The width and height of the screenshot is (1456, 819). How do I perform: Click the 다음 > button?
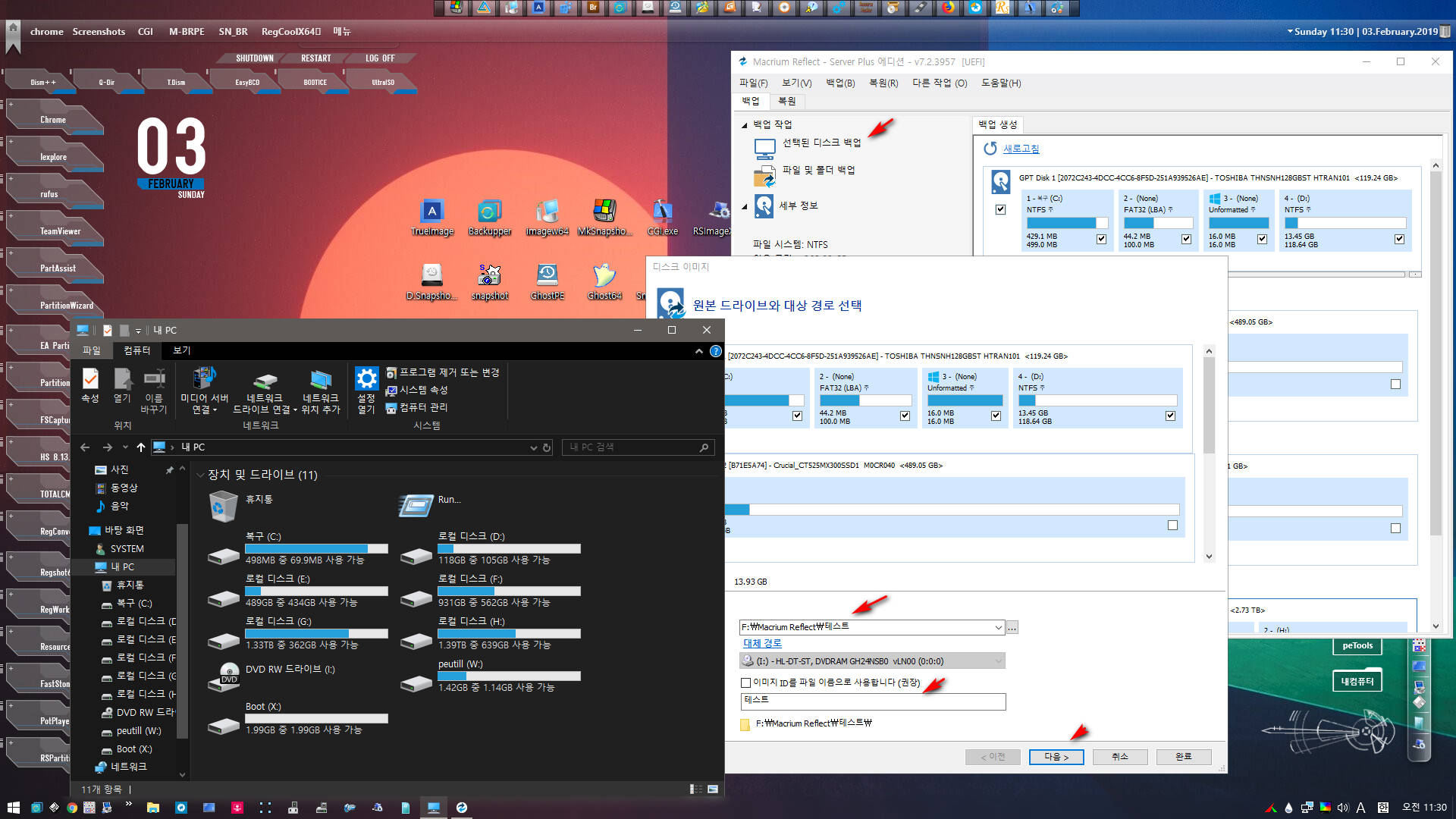click(x=1056, y=757)
